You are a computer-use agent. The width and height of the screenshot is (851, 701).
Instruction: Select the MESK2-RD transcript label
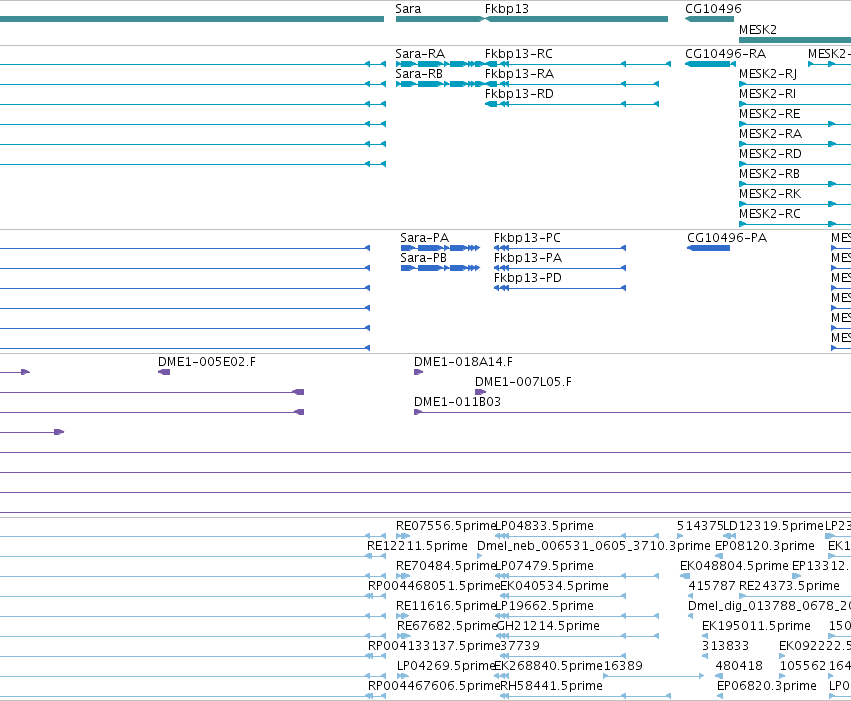point(770,154)
